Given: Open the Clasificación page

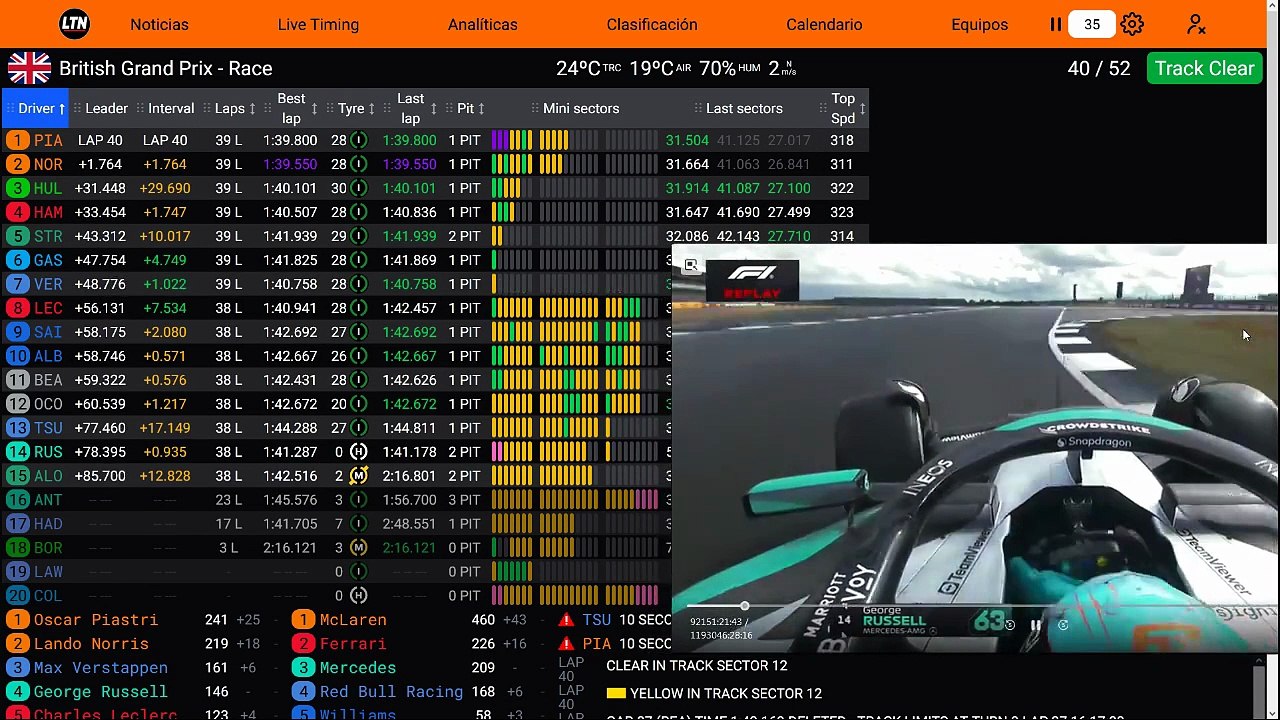Looking at the screenshot, I should point(652,24).
